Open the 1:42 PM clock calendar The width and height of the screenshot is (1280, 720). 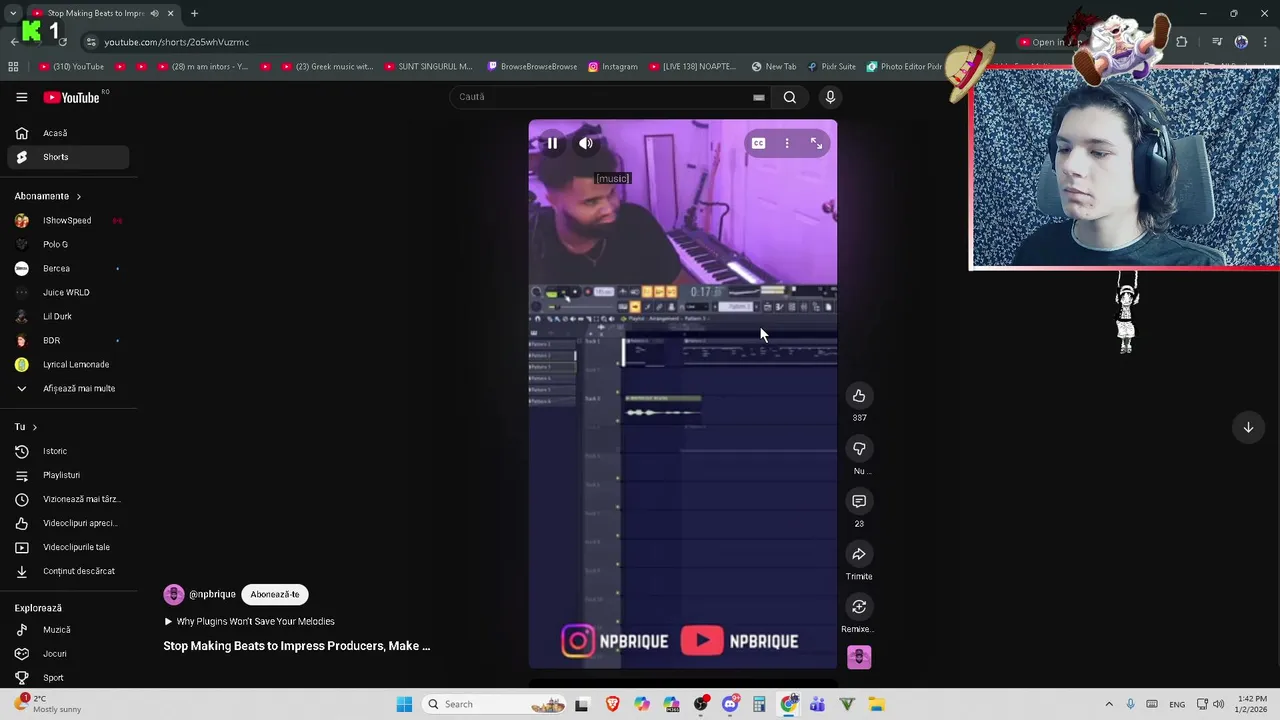(1253, 704)
